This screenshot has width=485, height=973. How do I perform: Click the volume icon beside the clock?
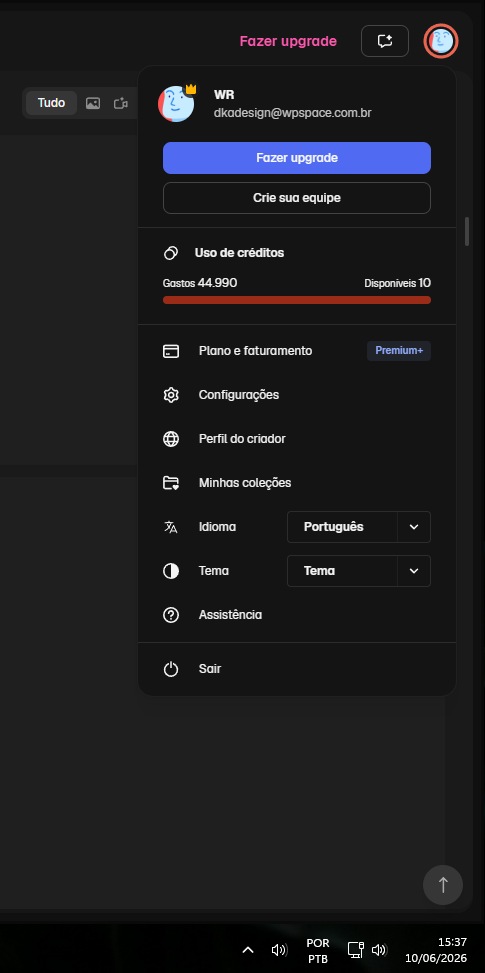coord(379,950)
